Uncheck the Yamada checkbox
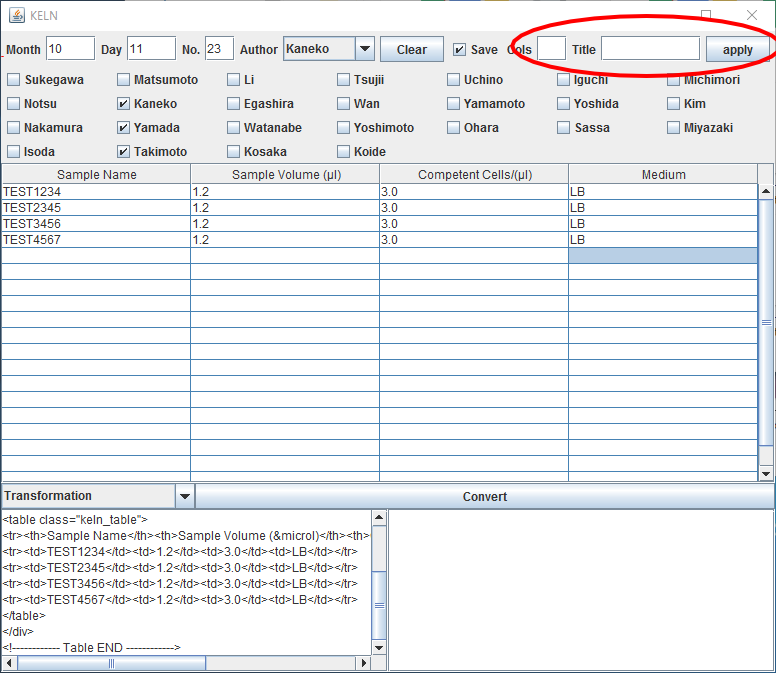Viewport: 776px width, 673px height. (123, 128)
